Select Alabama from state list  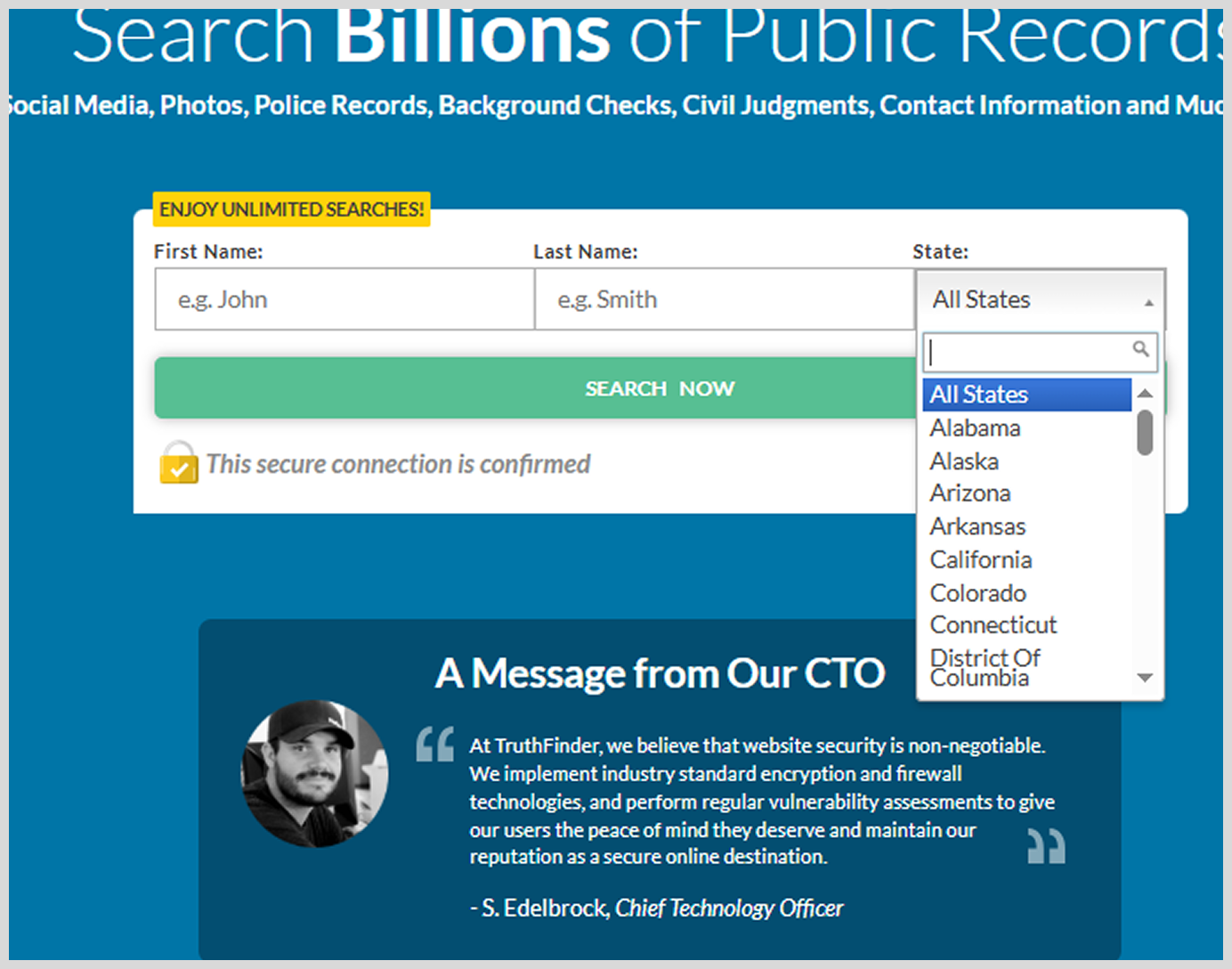point(1026,428)
